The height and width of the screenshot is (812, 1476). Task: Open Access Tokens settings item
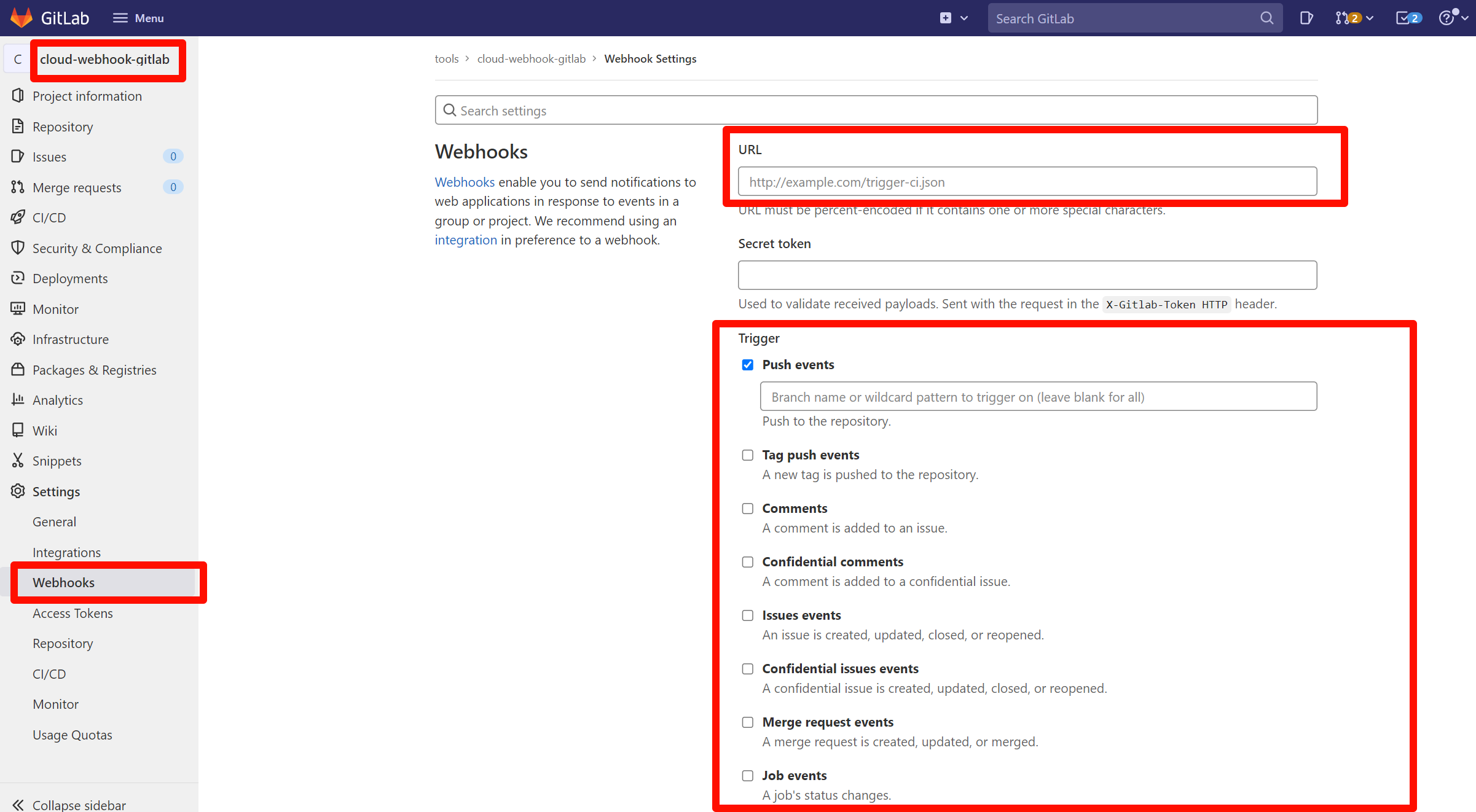click(x=73, y=613)
